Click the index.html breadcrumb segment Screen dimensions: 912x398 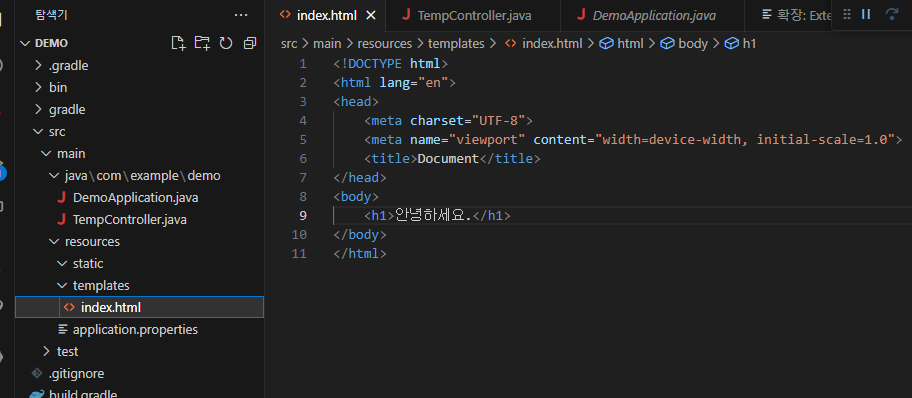click(x=544, y=44)
